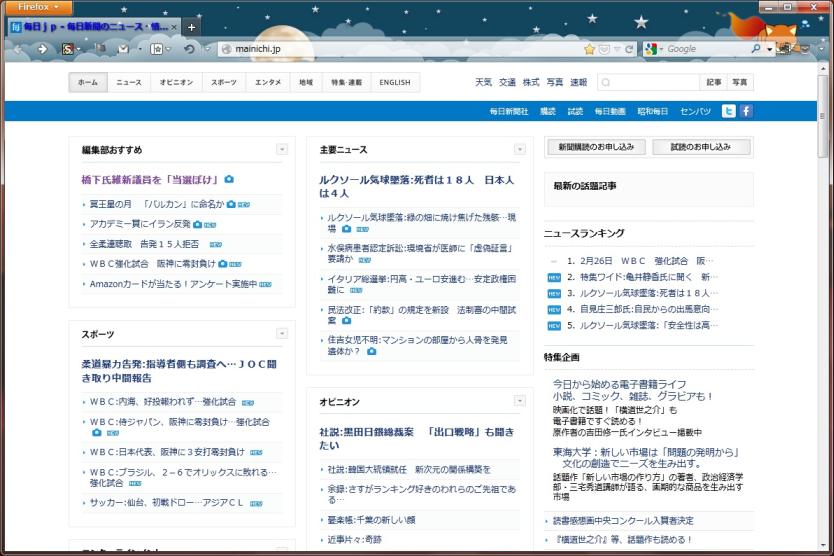
Task: Open Mainichi's Twitter page icon
Action: point(729,111)
